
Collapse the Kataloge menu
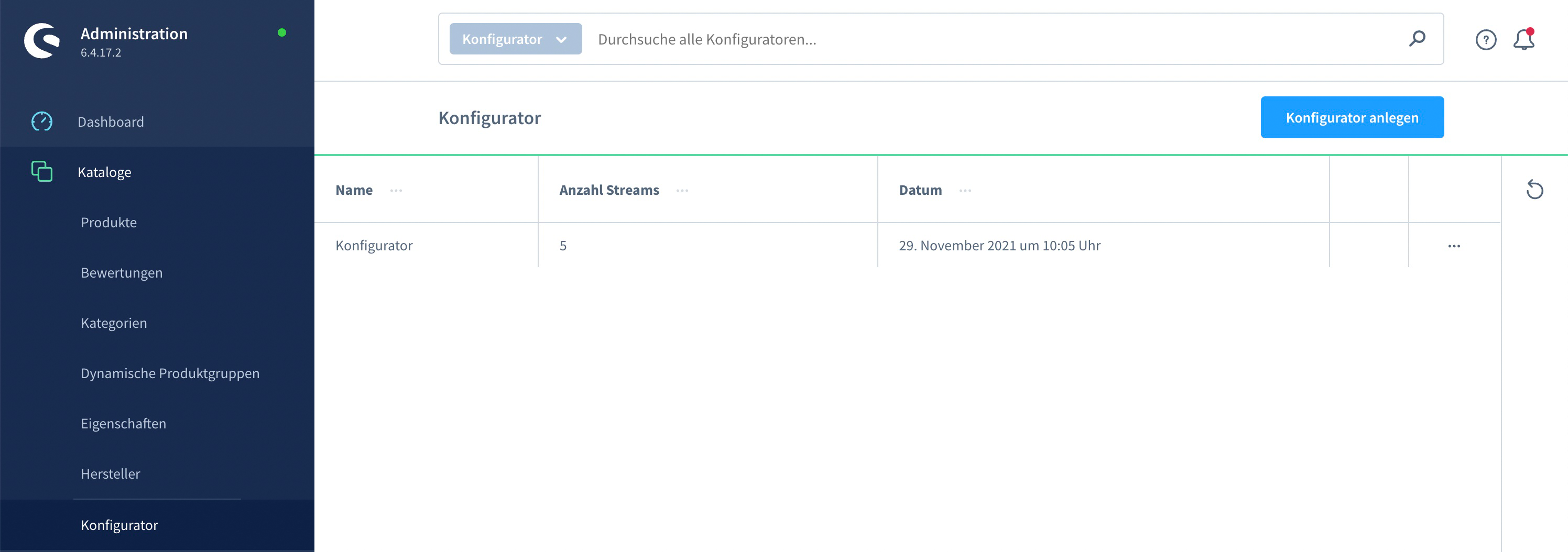pos(105,172)
